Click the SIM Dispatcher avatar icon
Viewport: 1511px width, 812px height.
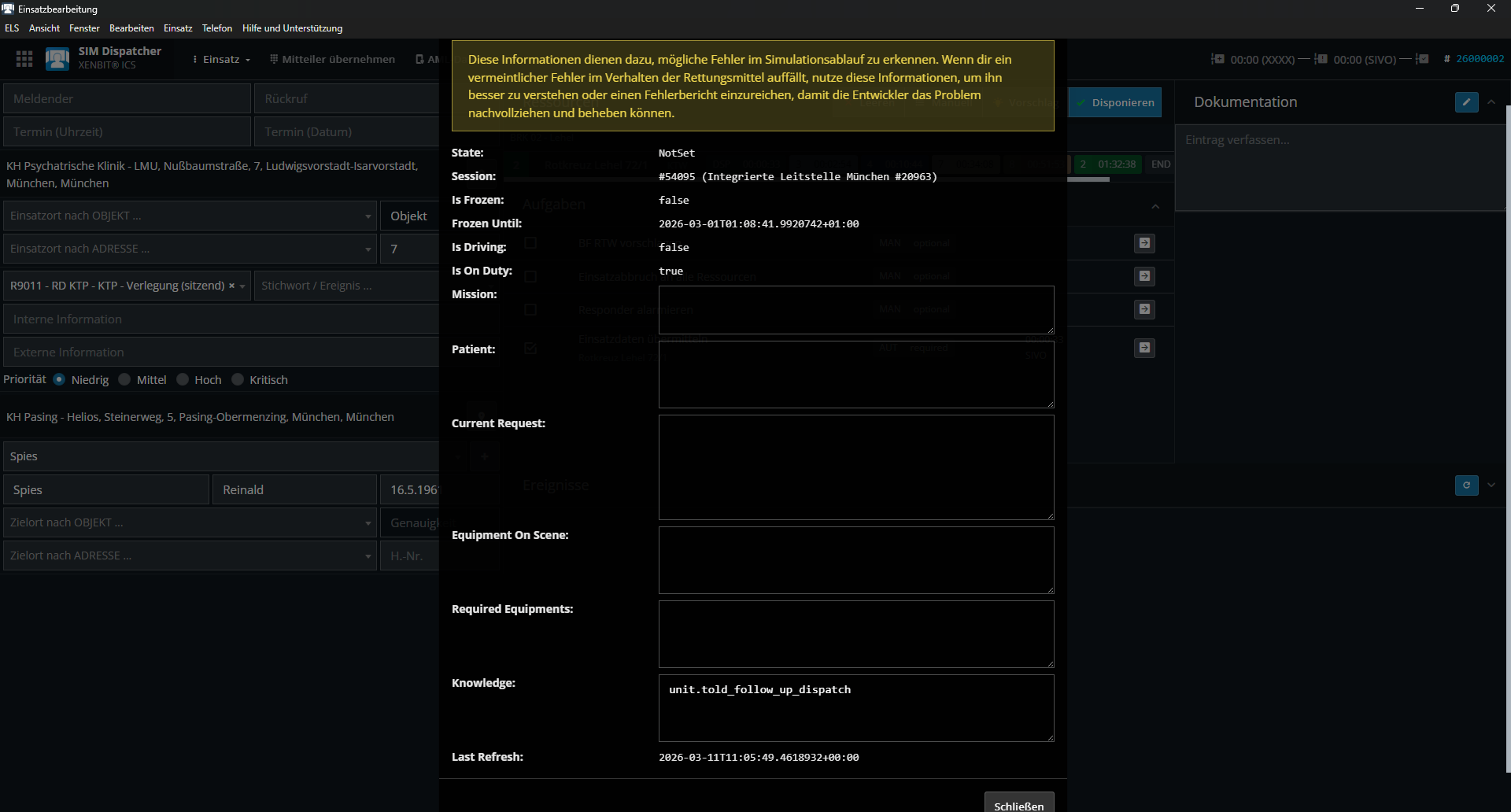tap(57, 59)
